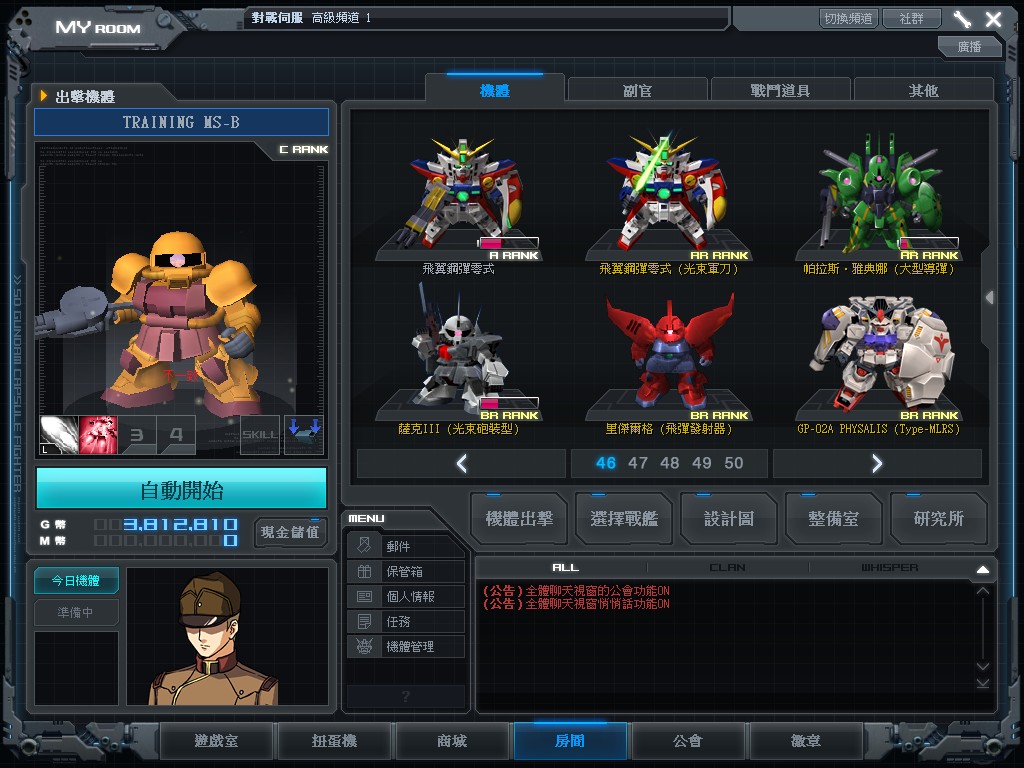Open 遊戲室 in bottom navigation
Viewport: 1024px width, 768px height.
(216, 741)
